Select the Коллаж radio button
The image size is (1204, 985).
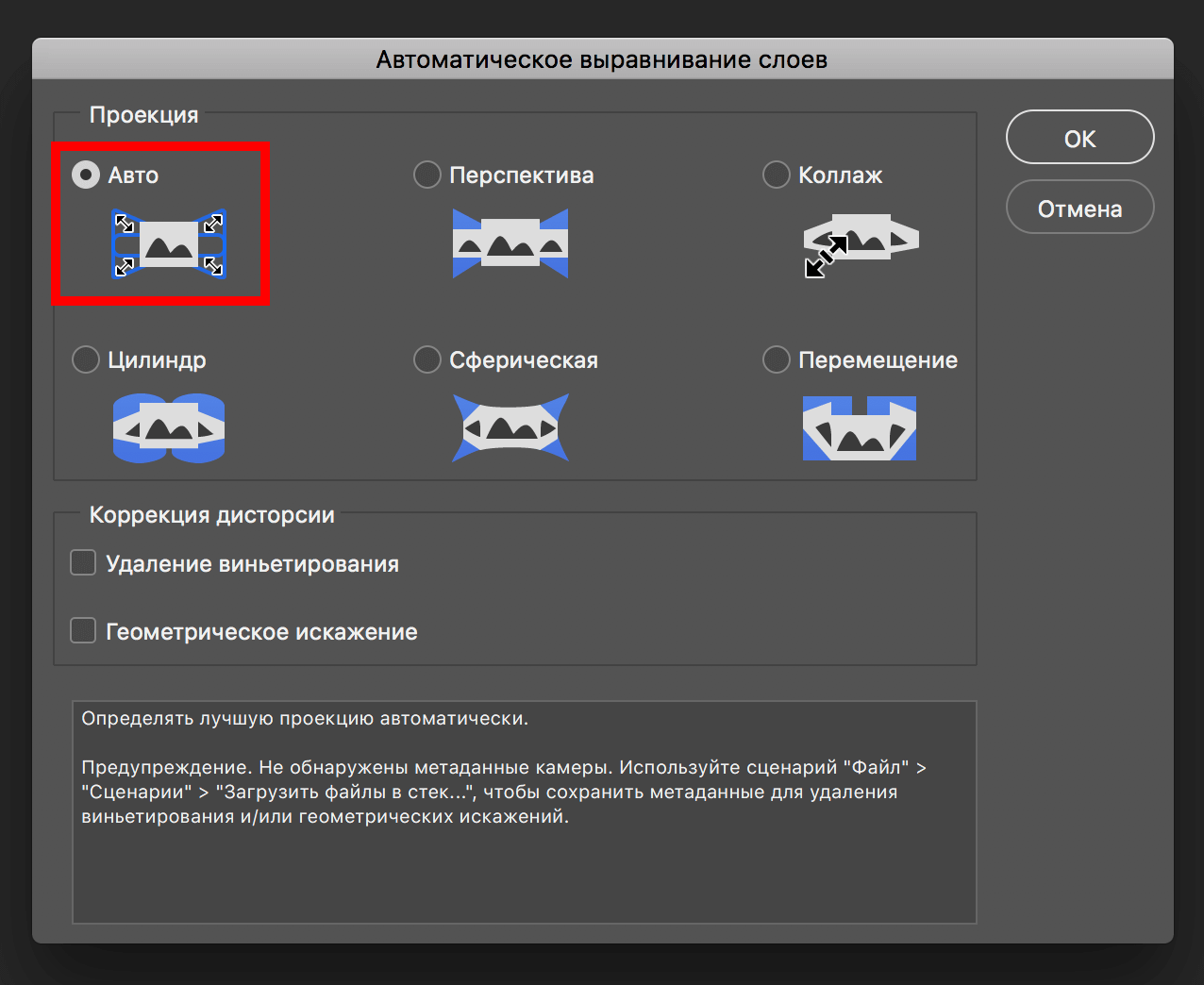point(776,175)
